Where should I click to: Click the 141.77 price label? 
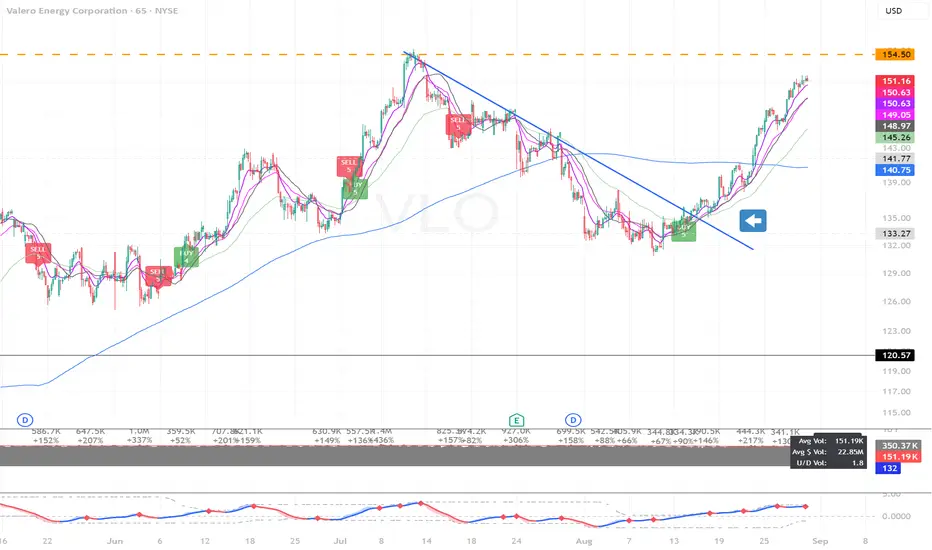coord(896,158)
